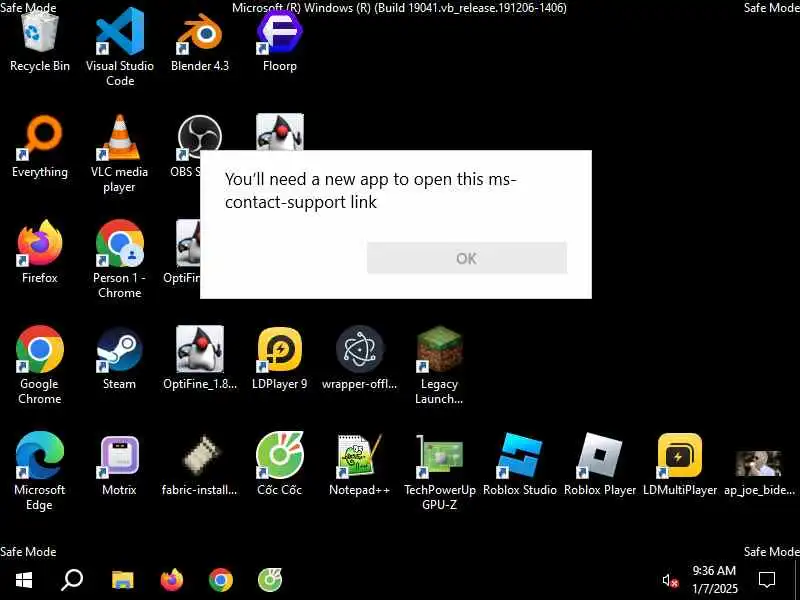Click the muted volume tray icon
The image size is (800, 600).
pyautogui.click(x=670, y=581)
